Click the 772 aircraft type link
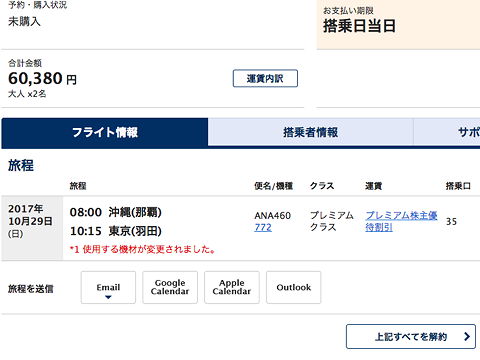 (x=263, y=228)
